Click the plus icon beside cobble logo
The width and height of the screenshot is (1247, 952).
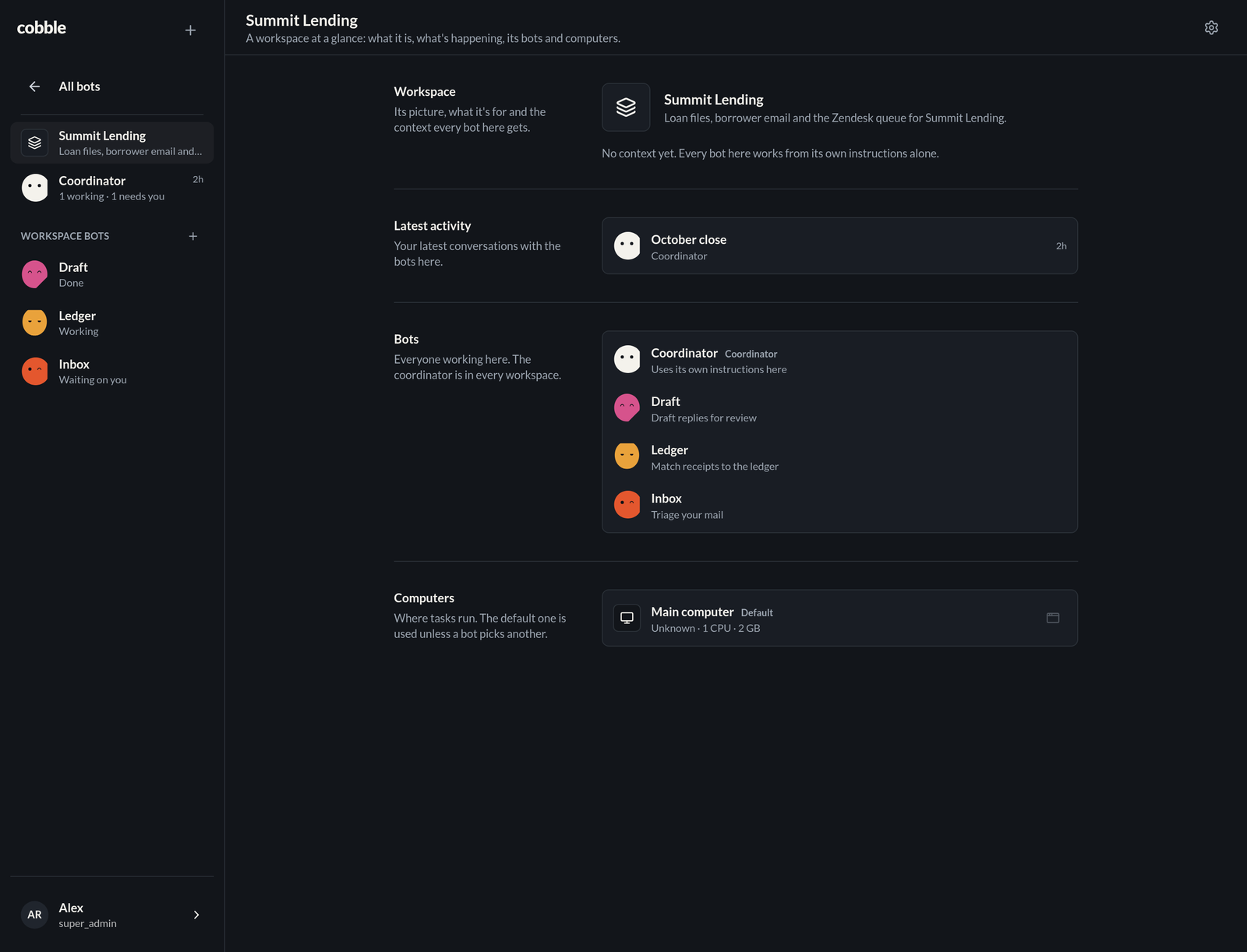coord(190,30)
